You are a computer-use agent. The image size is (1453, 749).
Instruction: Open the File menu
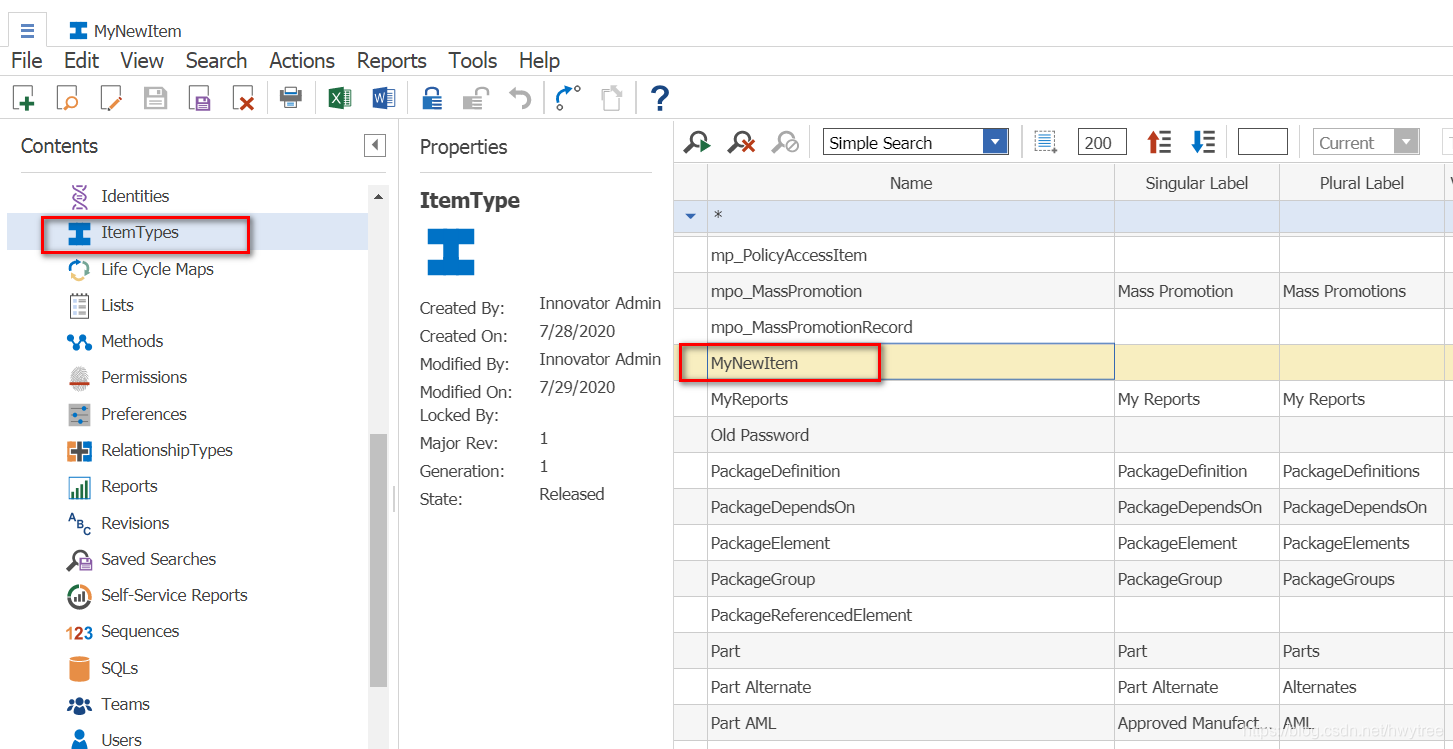pos(27,61)
